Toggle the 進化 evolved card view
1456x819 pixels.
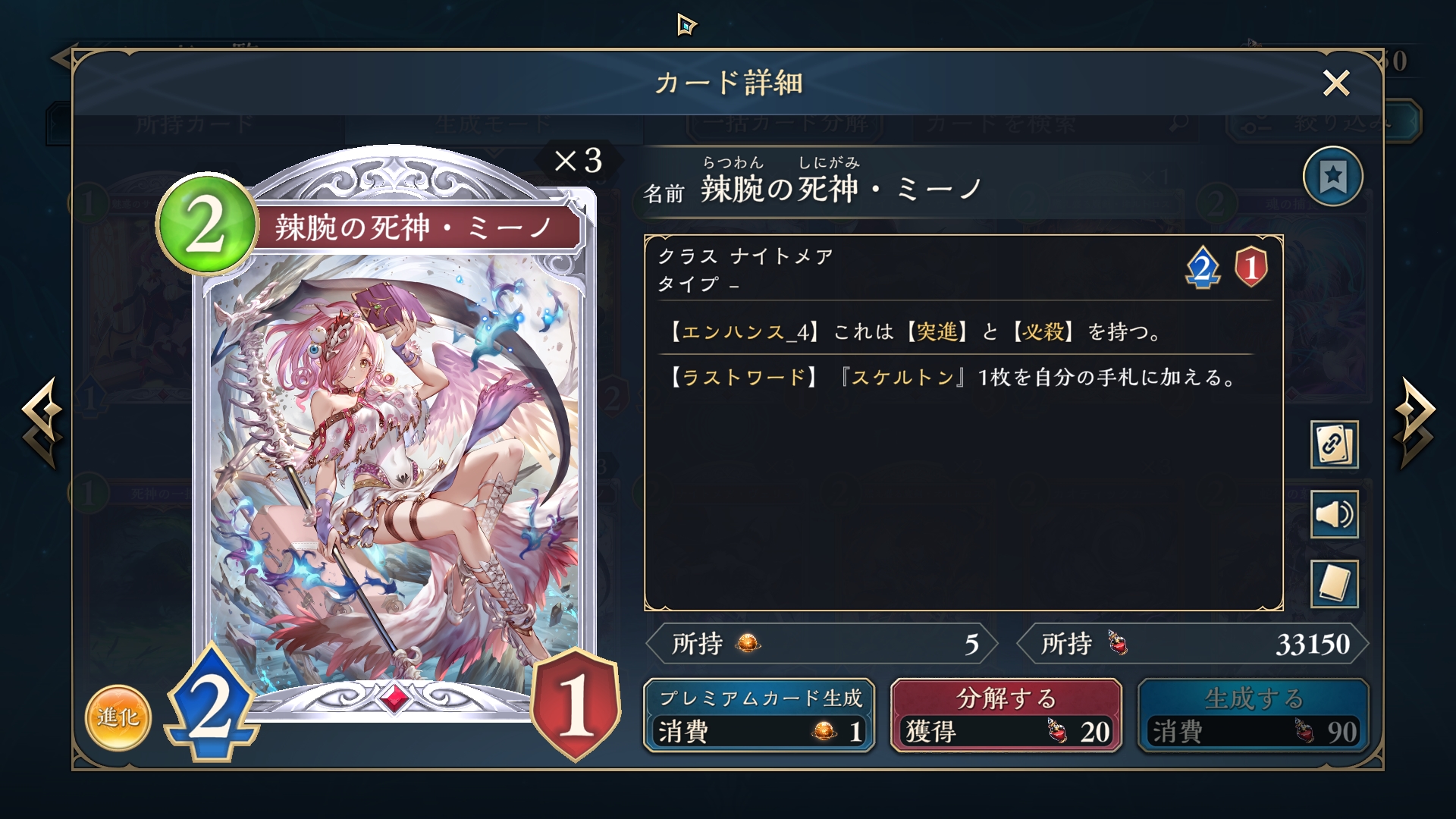coord(118,717)
